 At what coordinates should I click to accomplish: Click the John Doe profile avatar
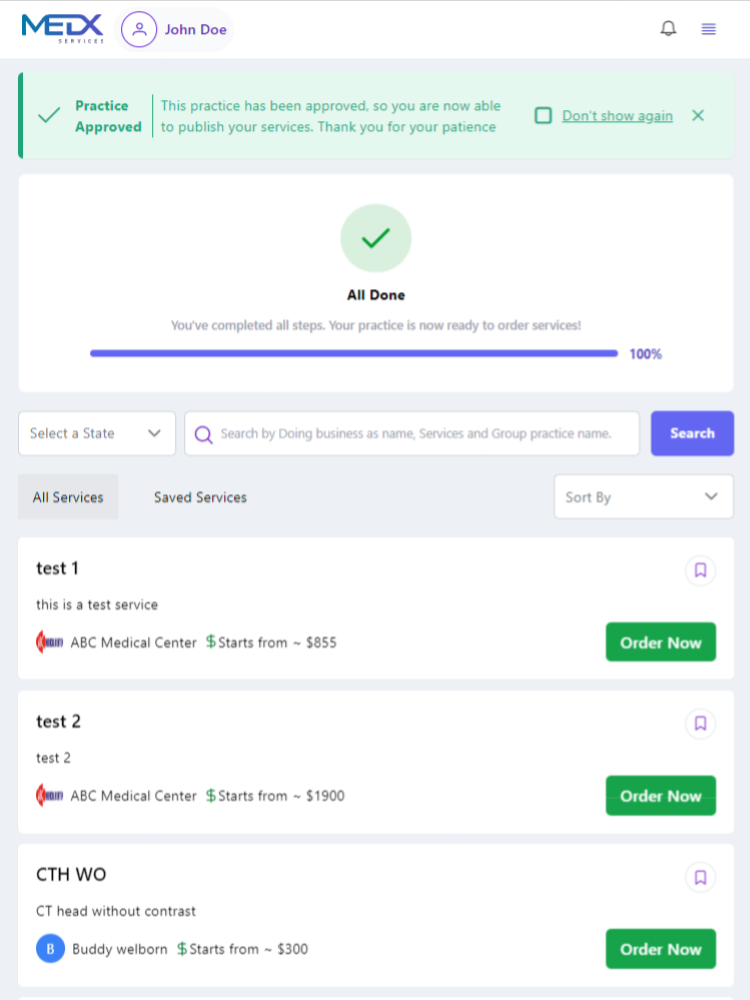[139, 29]
